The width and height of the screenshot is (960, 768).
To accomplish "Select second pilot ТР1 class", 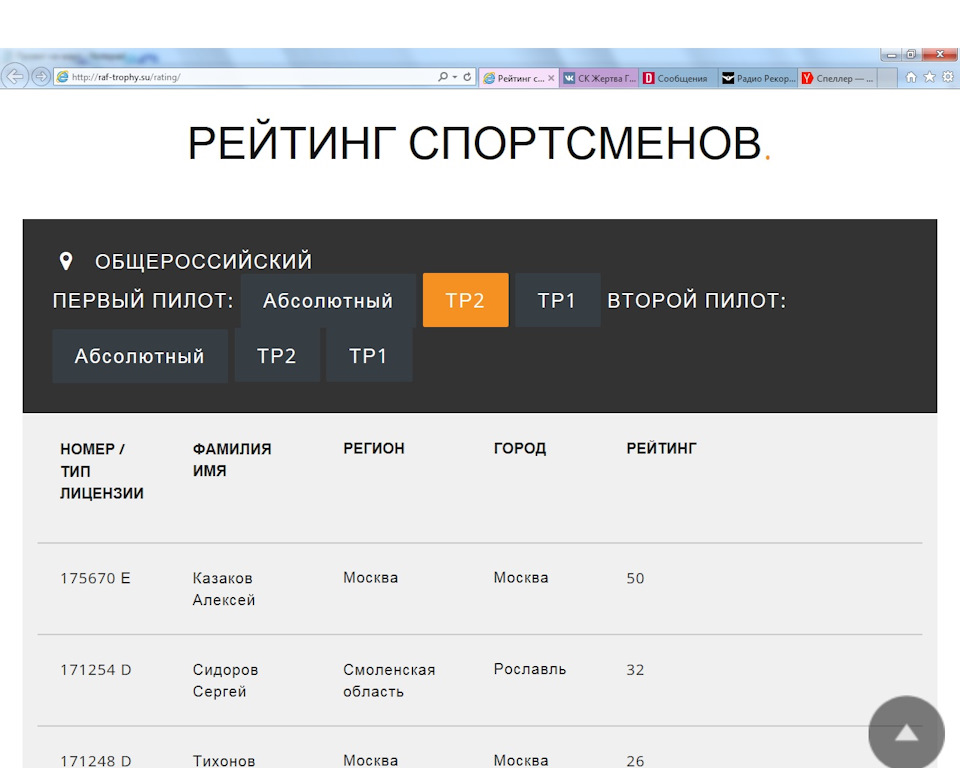I will [369, 355].
